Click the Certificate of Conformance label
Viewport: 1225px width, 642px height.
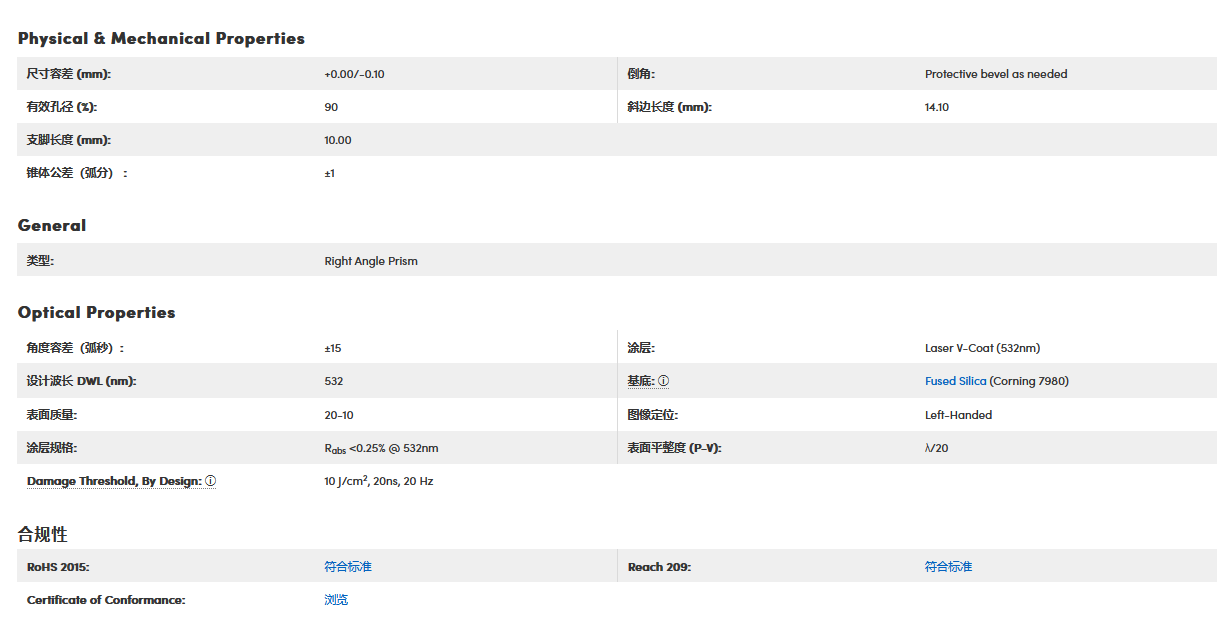(106, 600)
